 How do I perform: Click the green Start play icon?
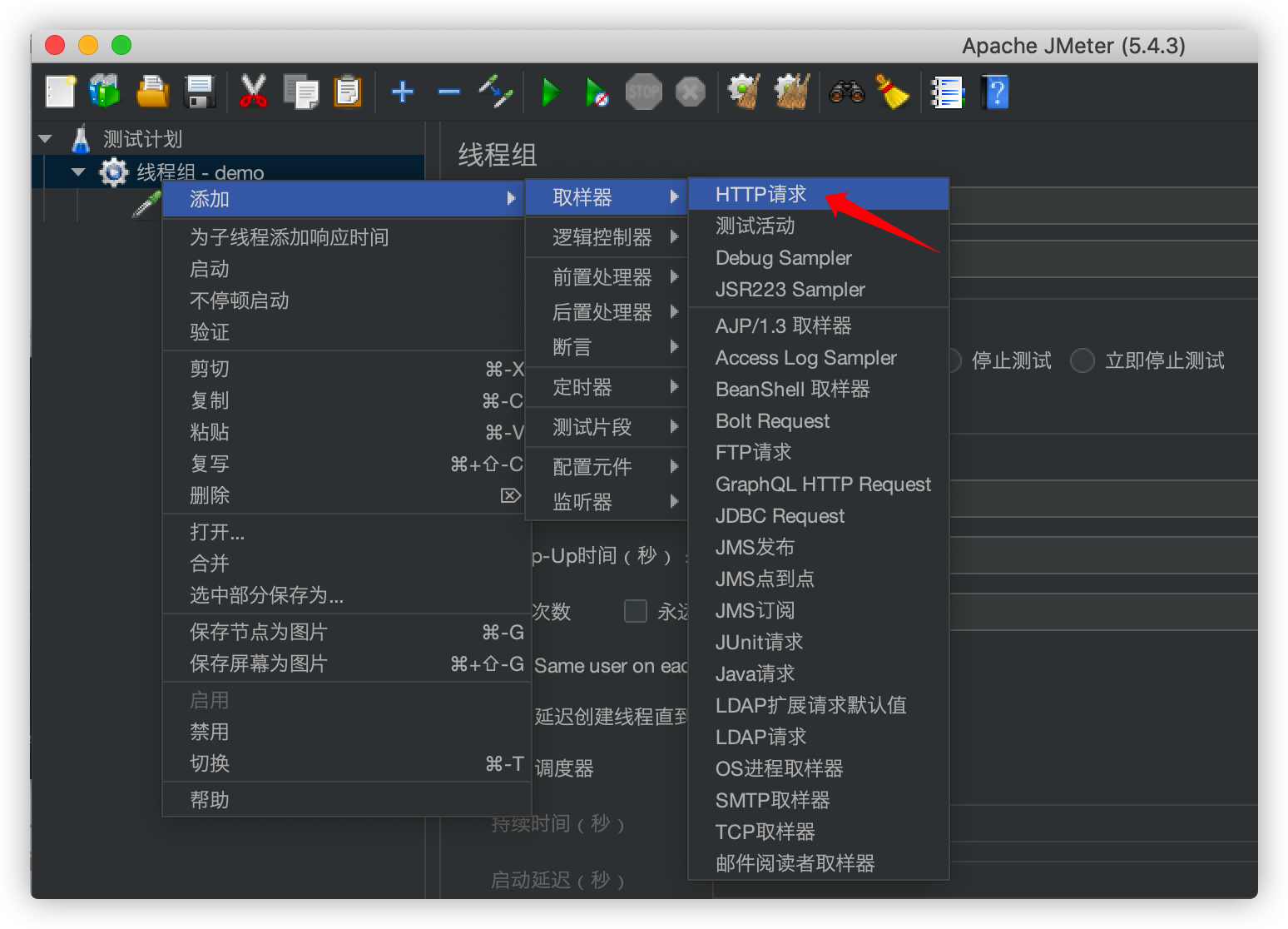point(551,92)
